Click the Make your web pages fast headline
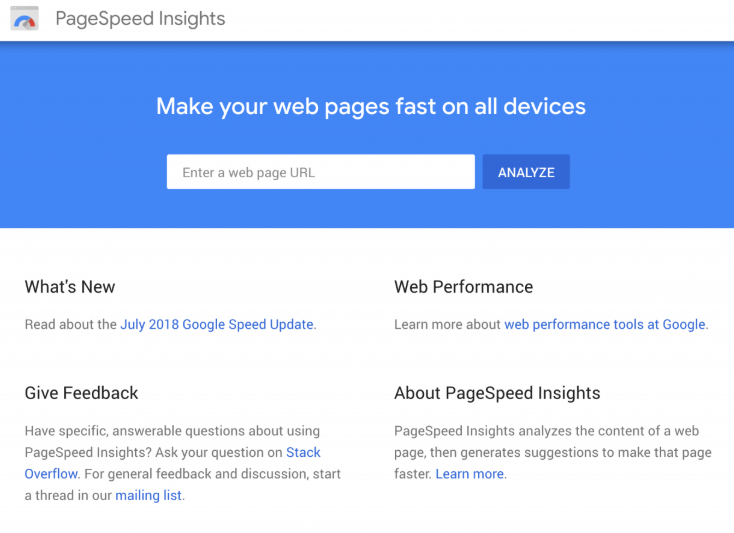 click(x=371, y=106)
